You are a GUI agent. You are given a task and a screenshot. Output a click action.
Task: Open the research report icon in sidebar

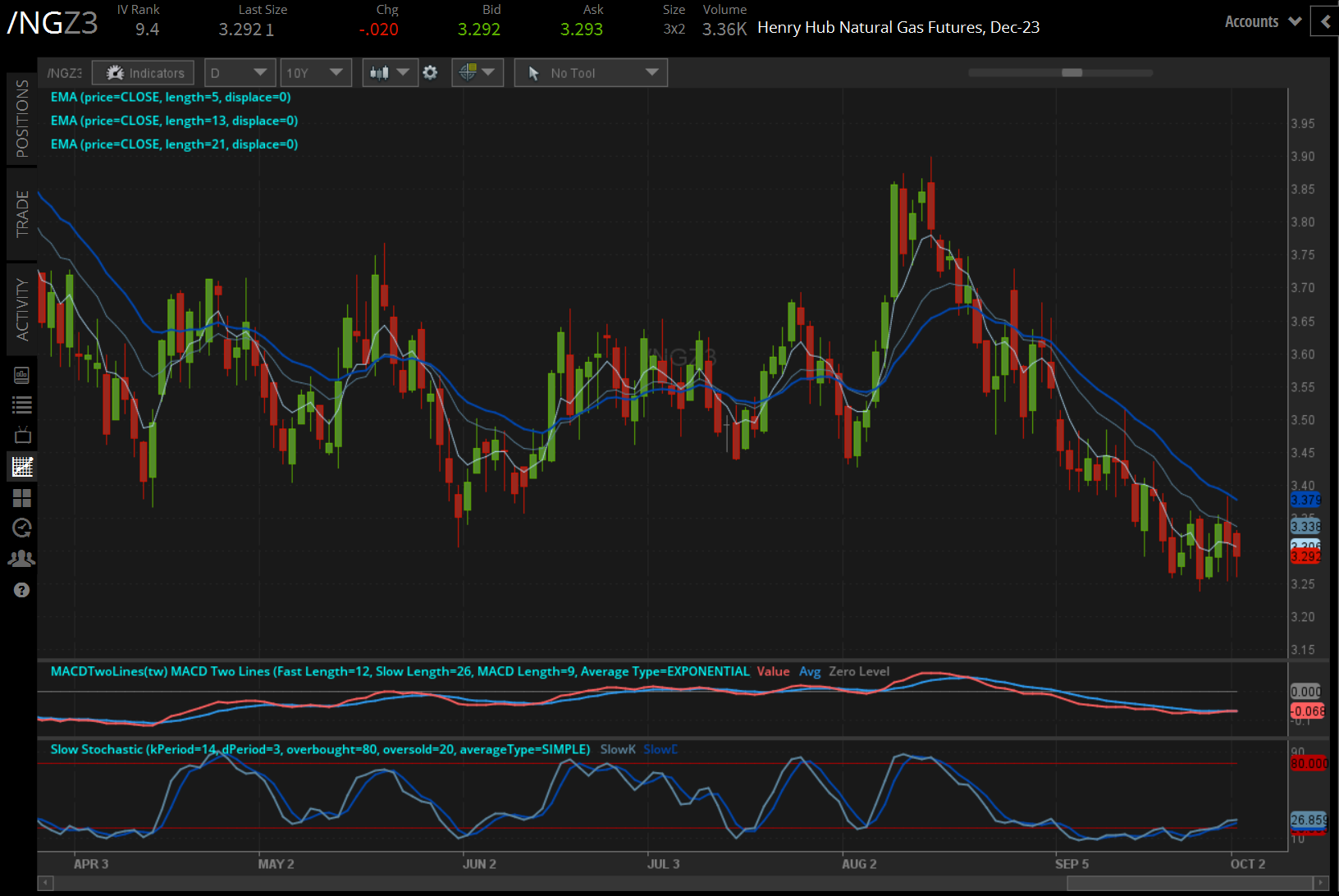click(x=22, y=376)
